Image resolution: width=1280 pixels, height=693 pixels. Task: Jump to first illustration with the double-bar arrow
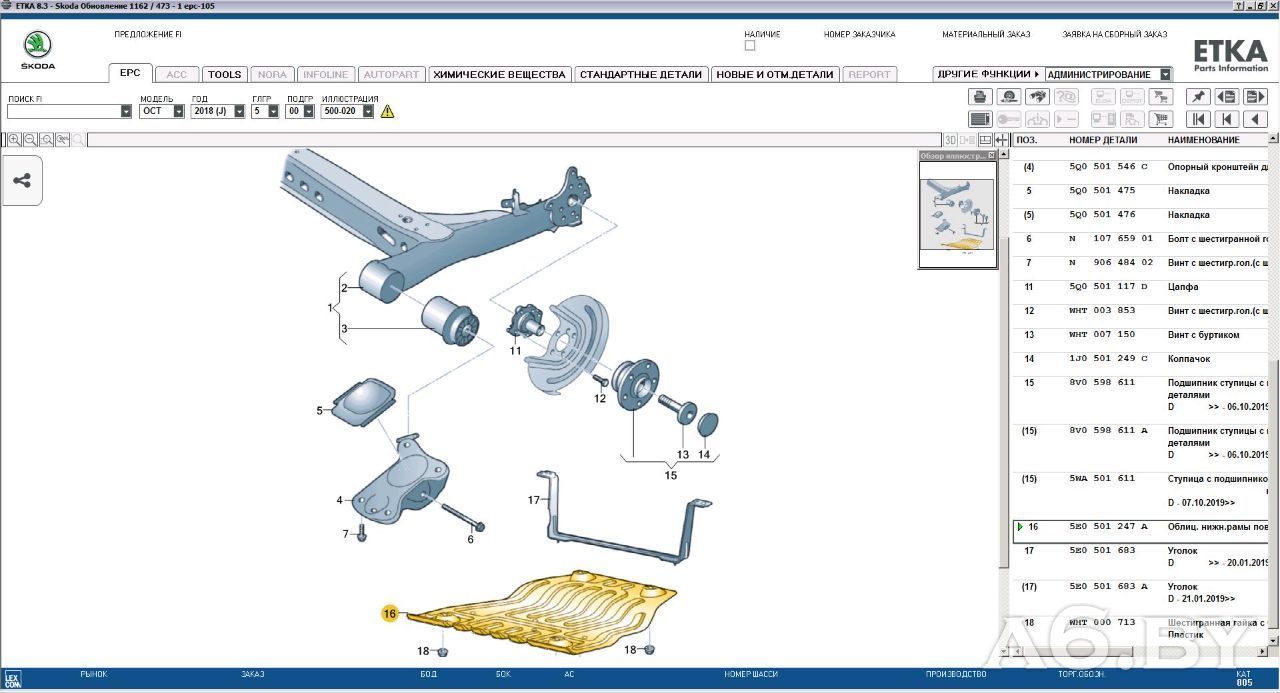1197,119
